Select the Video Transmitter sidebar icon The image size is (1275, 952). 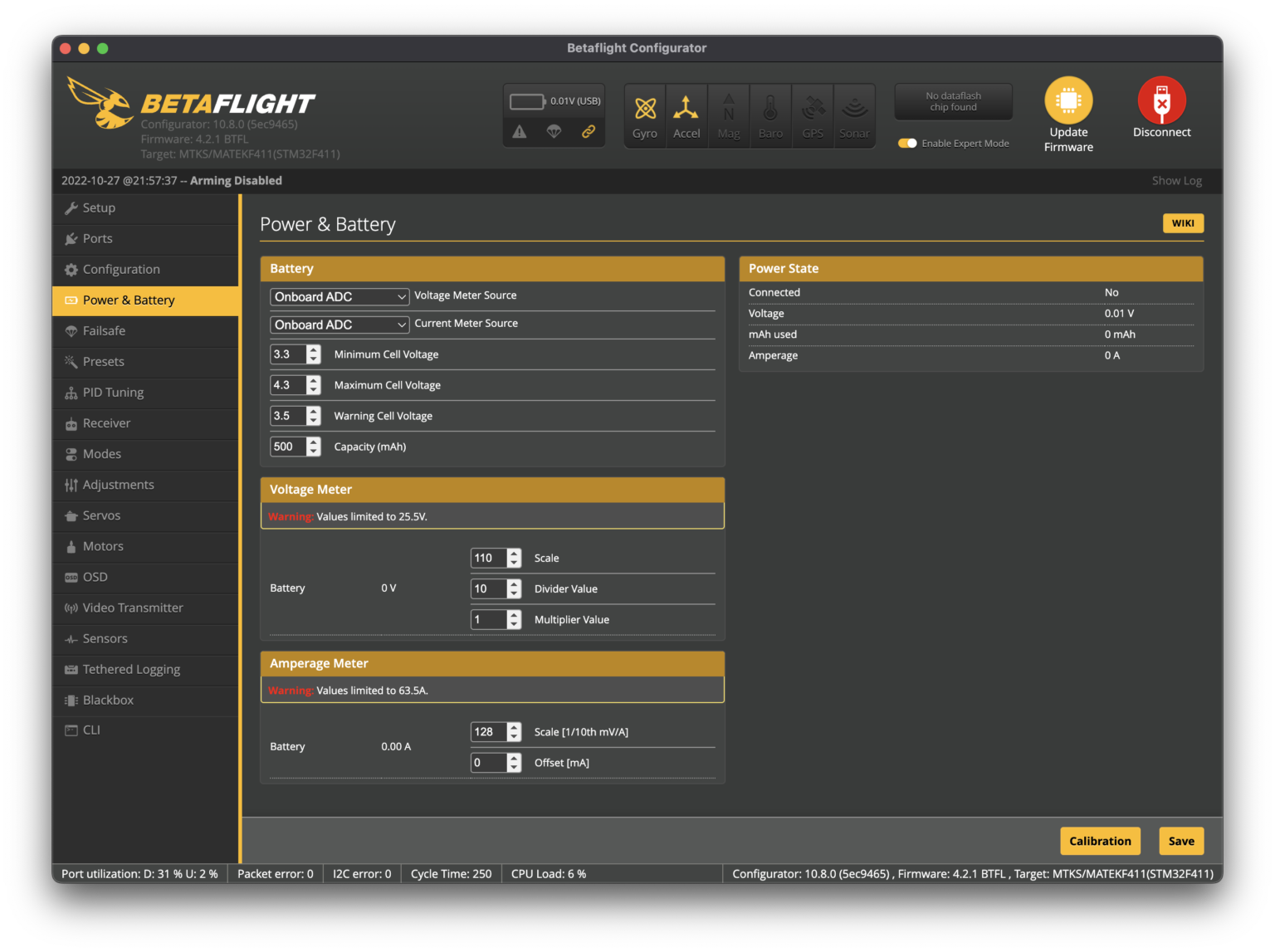[x=71, y=608]
